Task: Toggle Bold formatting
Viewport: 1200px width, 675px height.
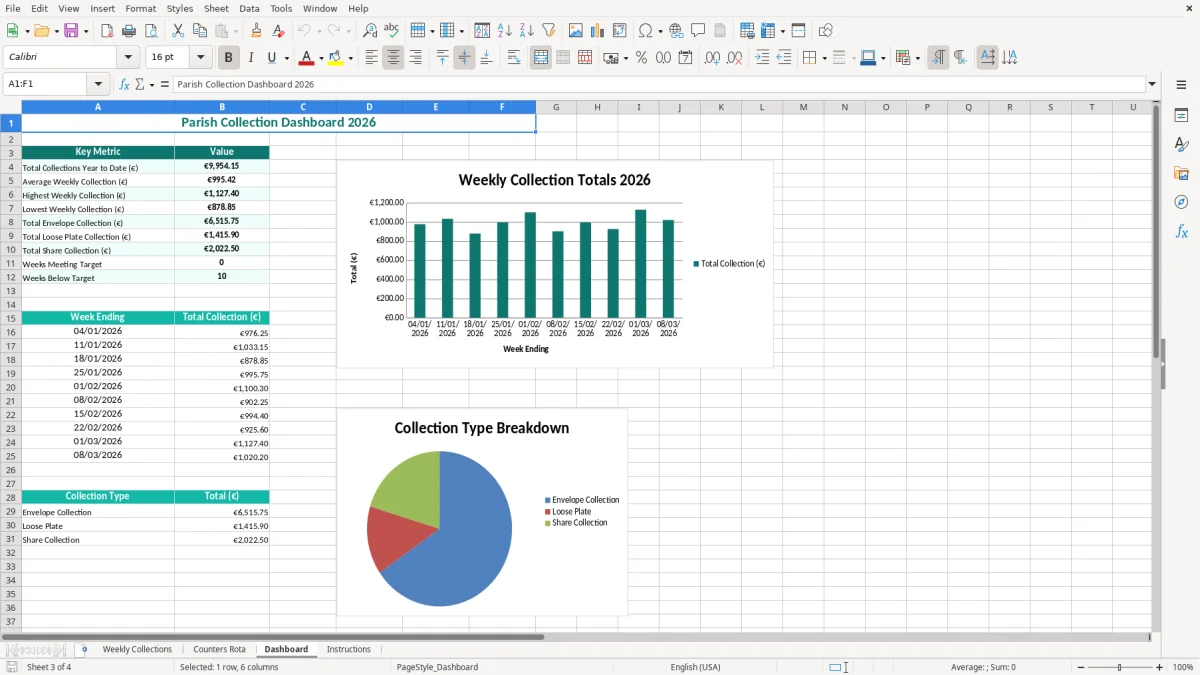Action: [229, 58]
